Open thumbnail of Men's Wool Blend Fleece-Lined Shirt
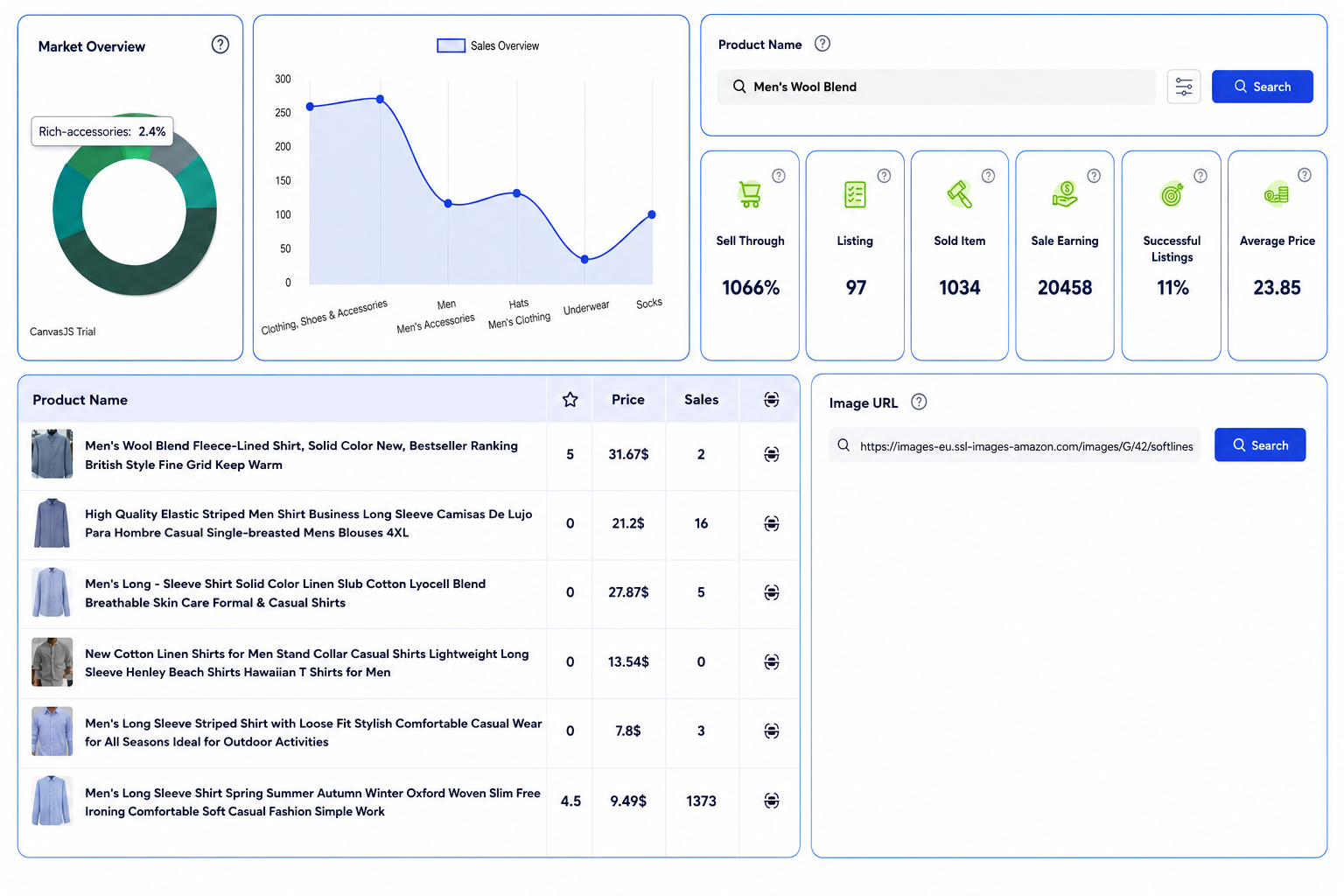1344x896 pixels. click(x=52, y=453)
